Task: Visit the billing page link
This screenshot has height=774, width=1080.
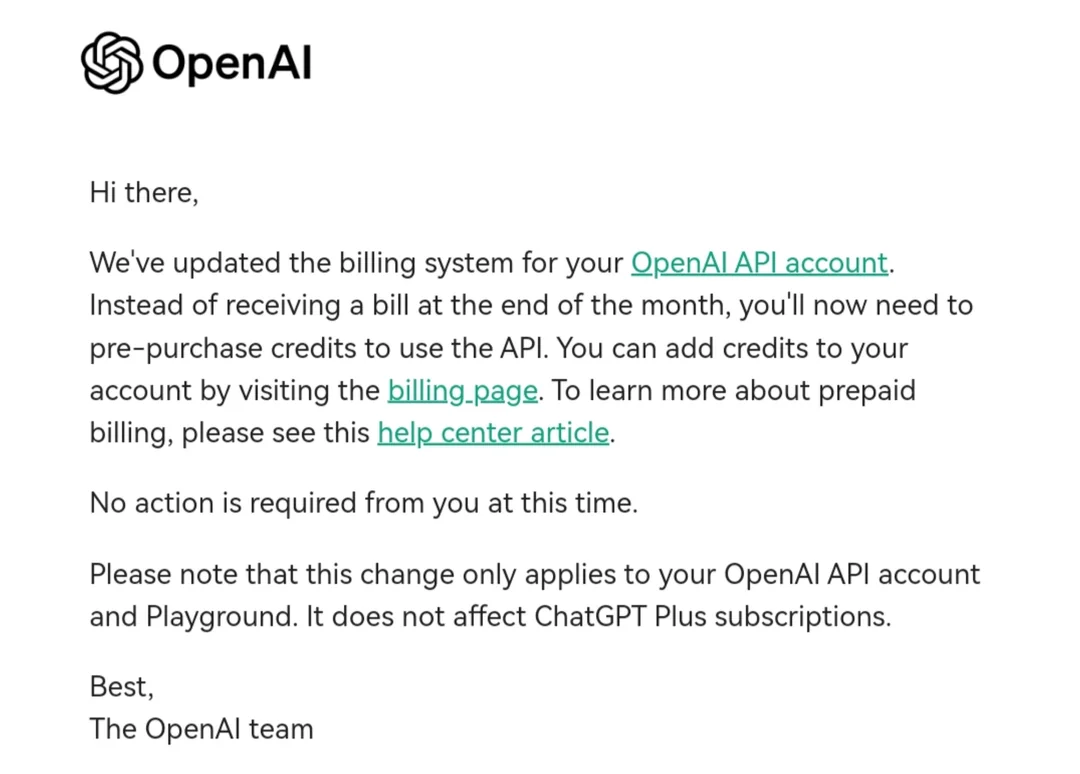Action: tap(462, 391)
